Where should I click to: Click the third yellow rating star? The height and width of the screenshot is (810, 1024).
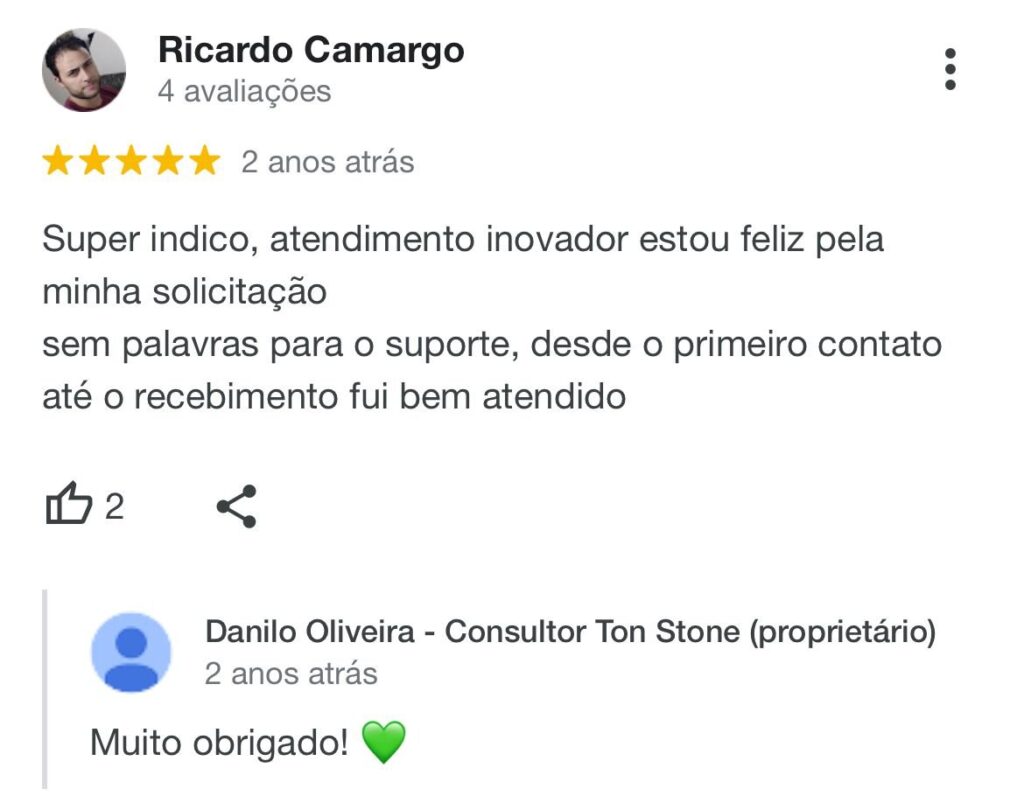[x=131, y=161]
